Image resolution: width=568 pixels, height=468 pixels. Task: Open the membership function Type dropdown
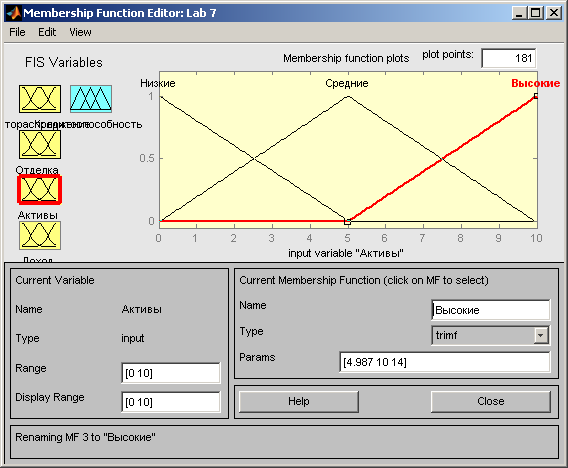490,335
